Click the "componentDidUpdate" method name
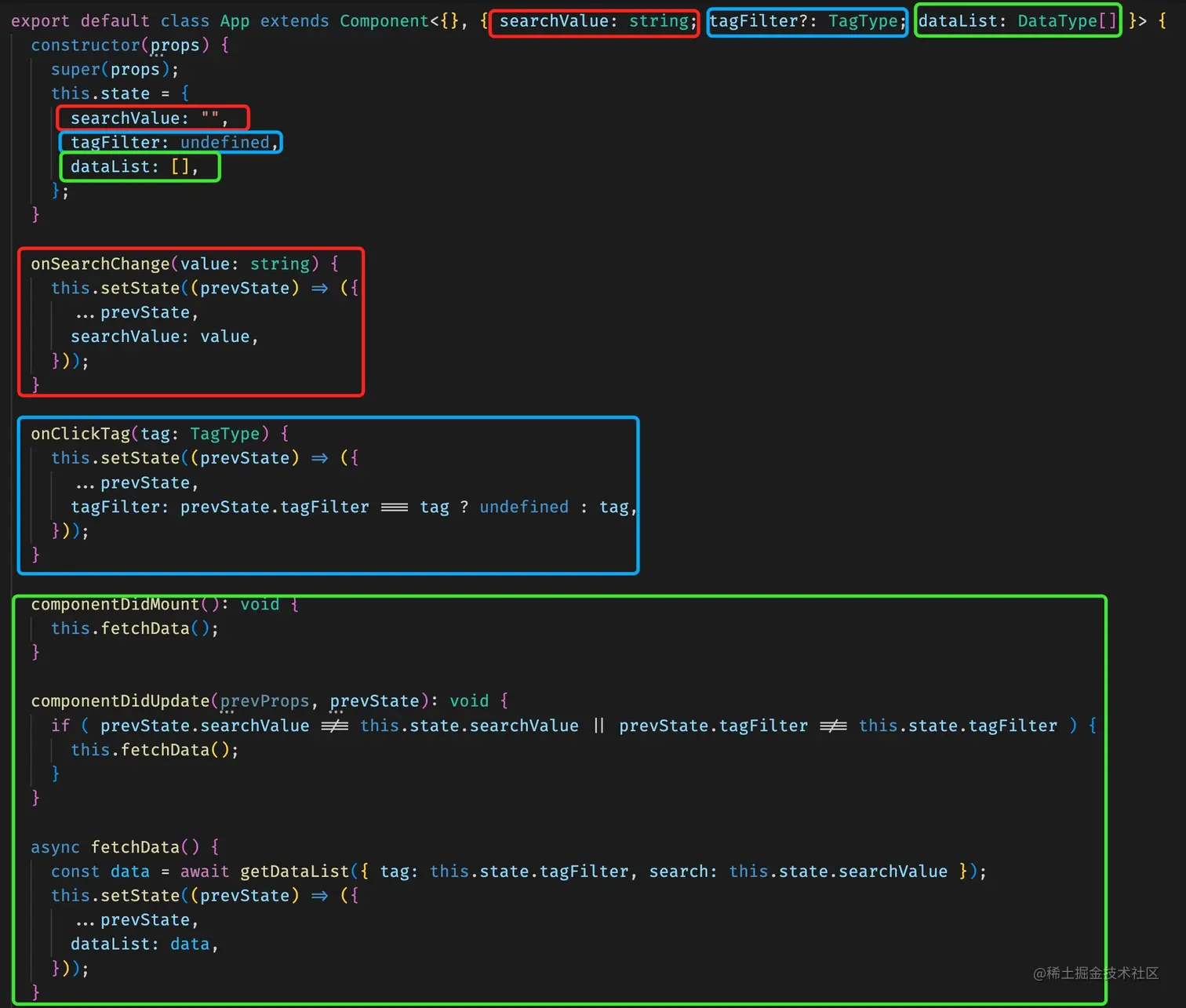 coord(121,702)
